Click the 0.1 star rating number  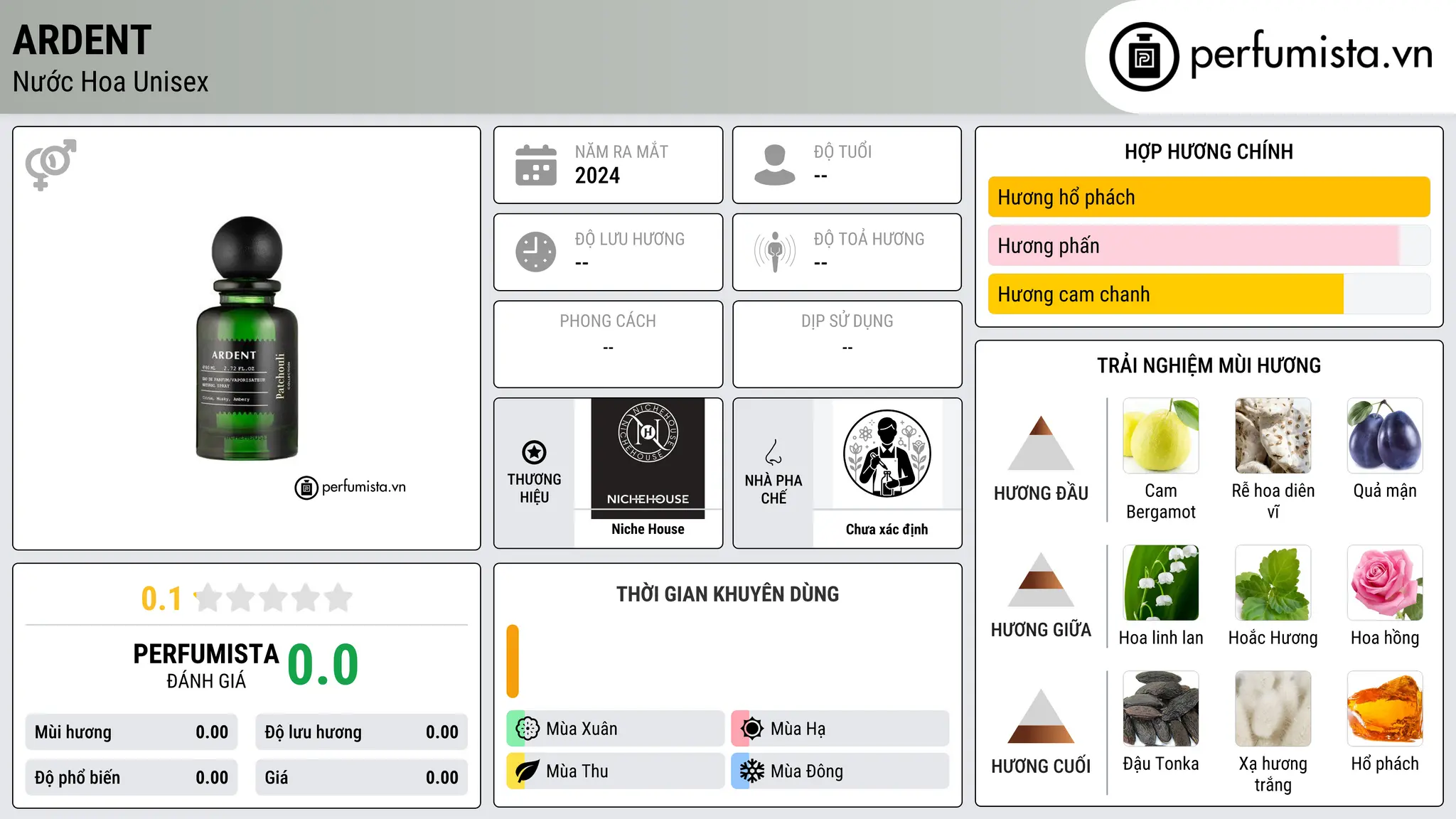coord(161,599)
